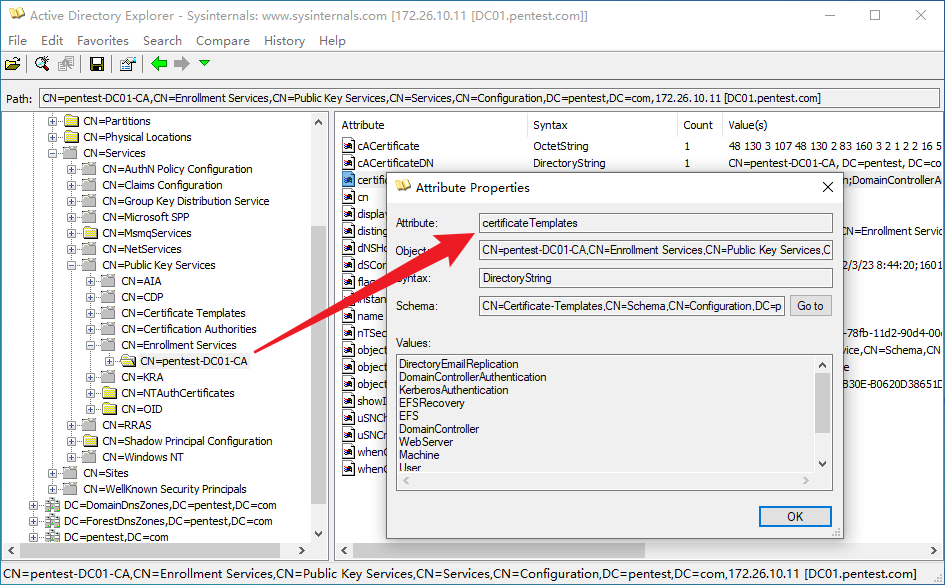The image size is (945, 585).
Task: Click the Attribute name field showing certificateTemplates
Action: pos(656,223)
